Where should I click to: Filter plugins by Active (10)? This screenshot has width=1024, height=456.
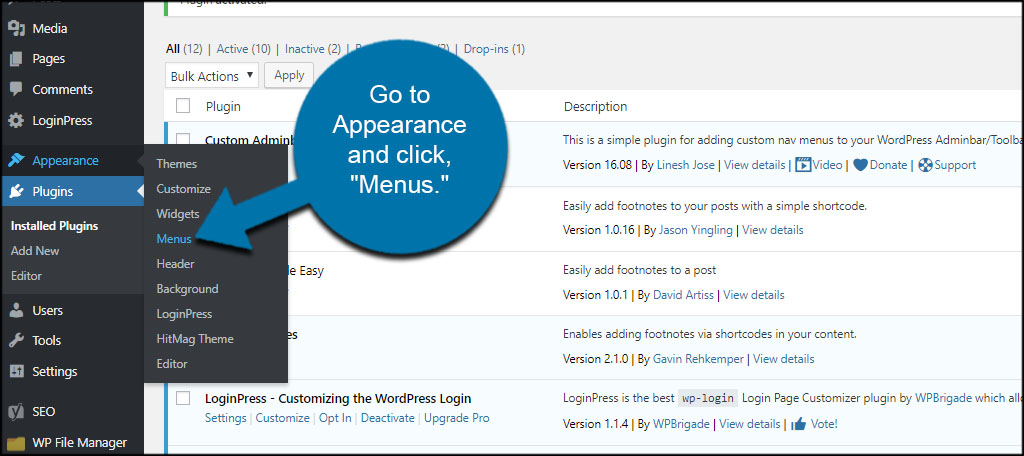(244, 49)
